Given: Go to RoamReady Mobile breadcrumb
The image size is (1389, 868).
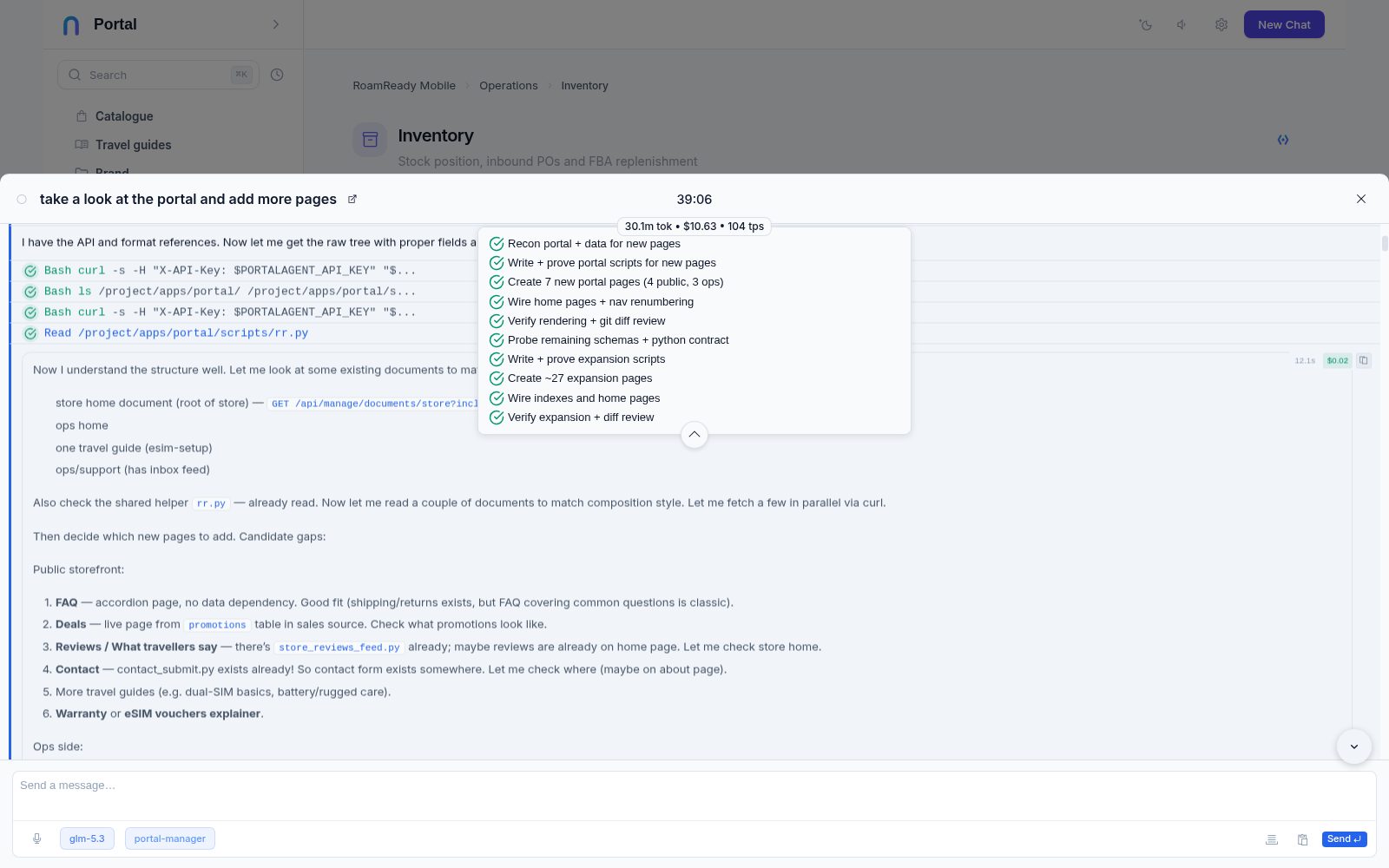Looking at the screenshot, I should click(x=405, y=86).
